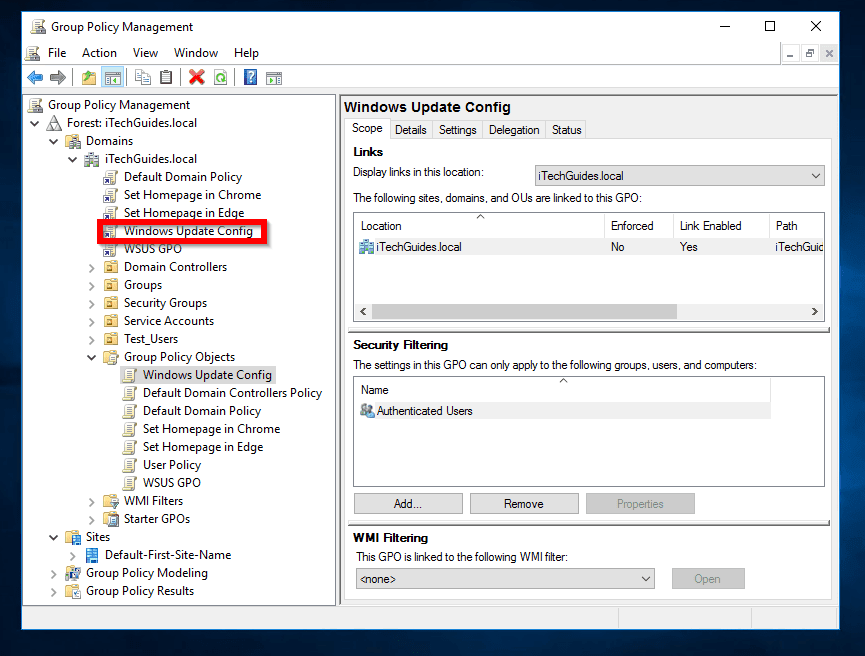Select the Test_Users OU
865x656 pixels.
[x=151, y=339]
